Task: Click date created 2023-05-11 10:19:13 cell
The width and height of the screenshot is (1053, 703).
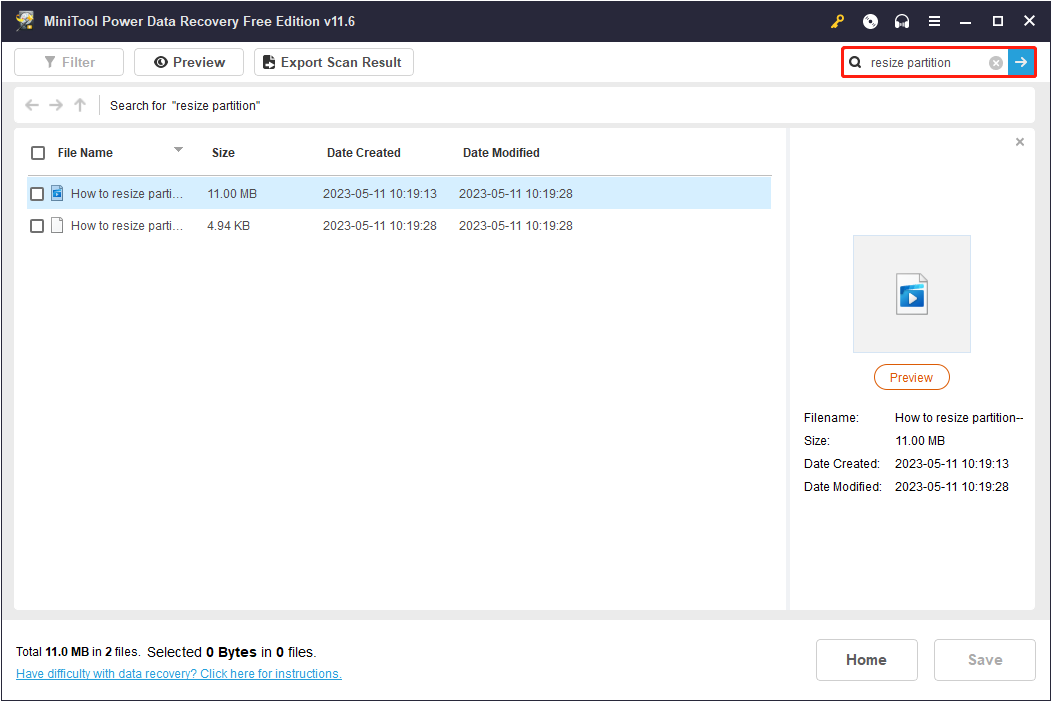Action: [379, 194]
